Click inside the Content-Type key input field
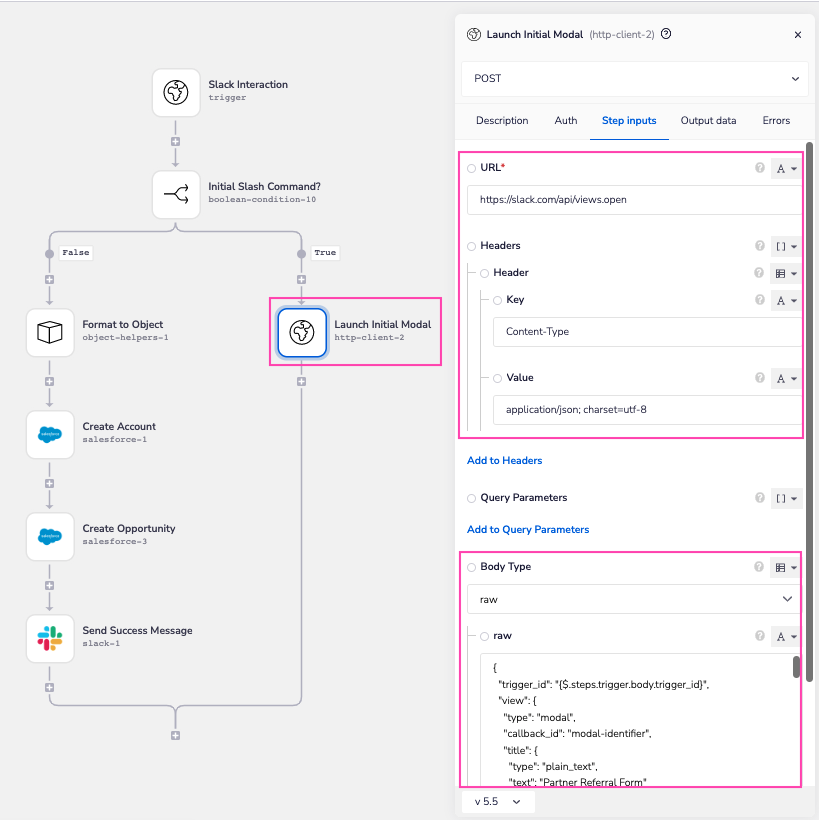The height and width of the screenshot is (820, 819). pyautogui.click(x=634, y=331)
